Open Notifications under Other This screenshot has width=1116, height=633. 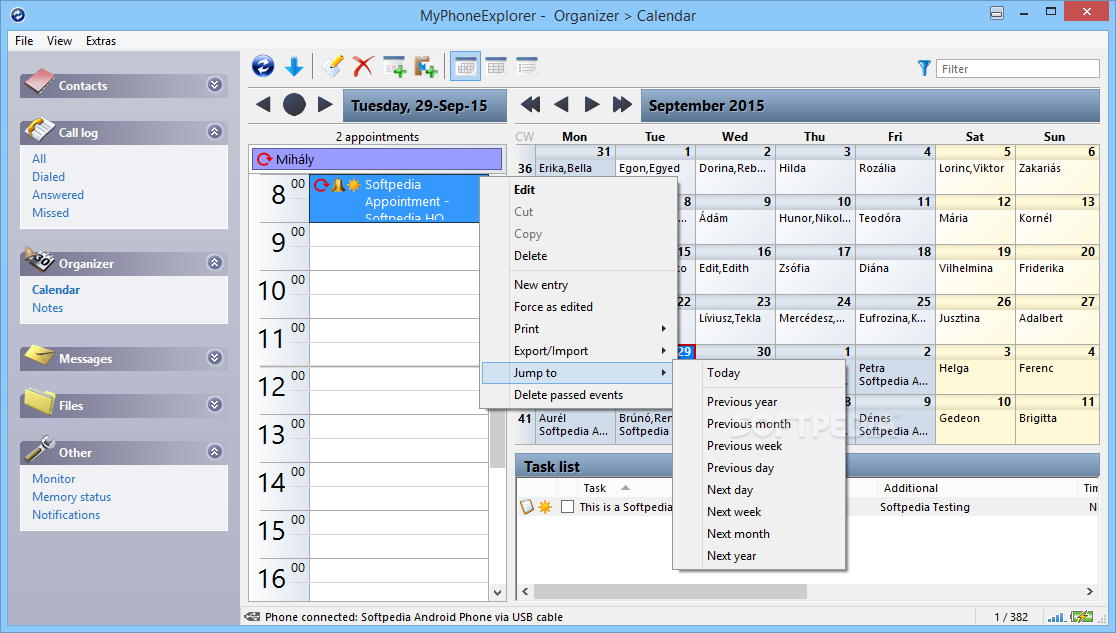point(66,514)
